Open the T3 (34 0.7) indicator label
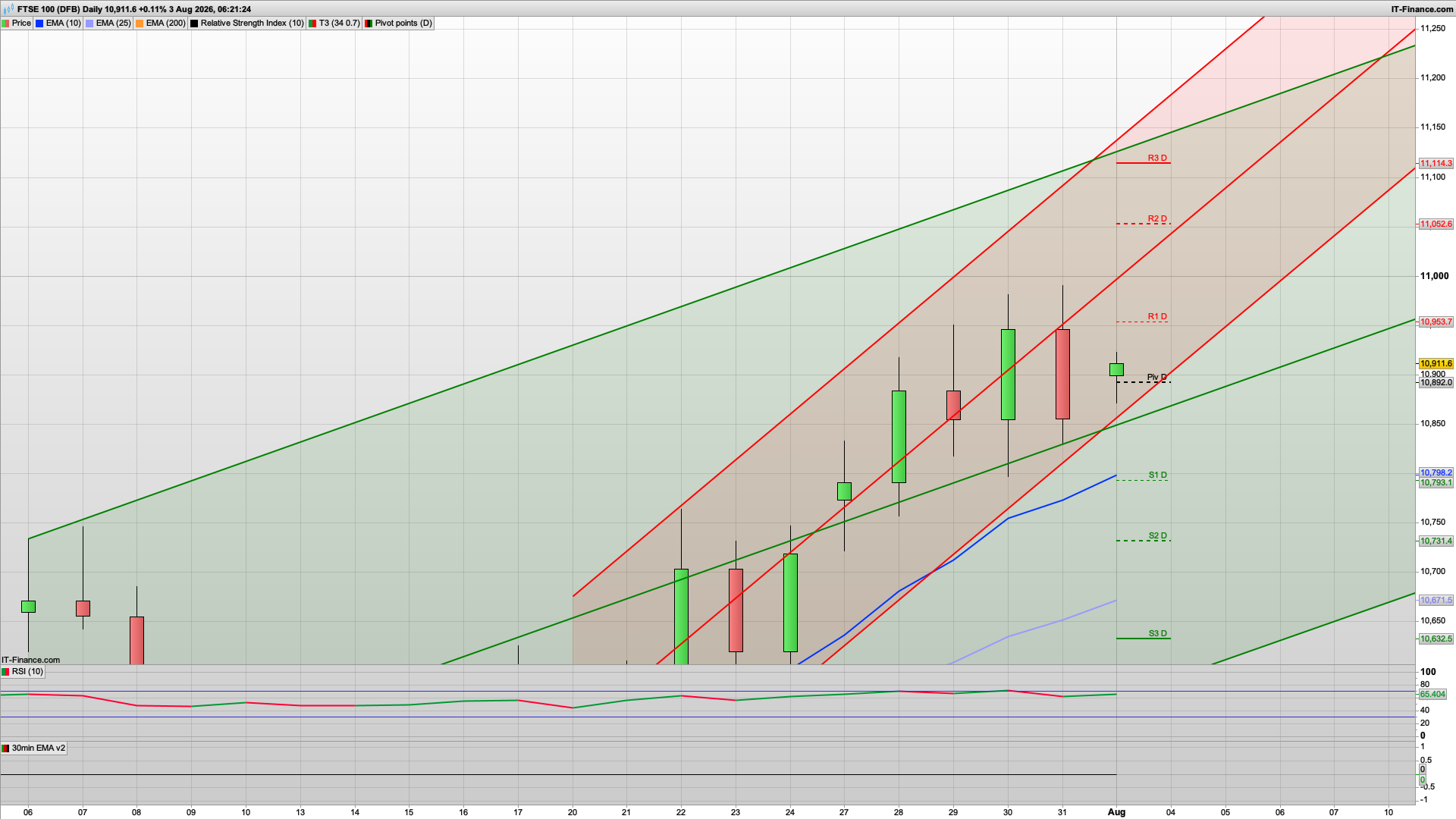This screenshot has height=819, width=1456. point(339,24)
